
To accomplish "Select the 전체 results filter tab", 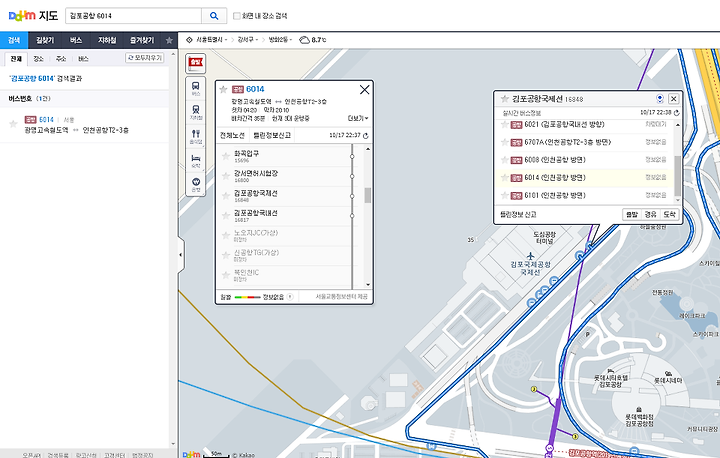I will click(16, 59).
